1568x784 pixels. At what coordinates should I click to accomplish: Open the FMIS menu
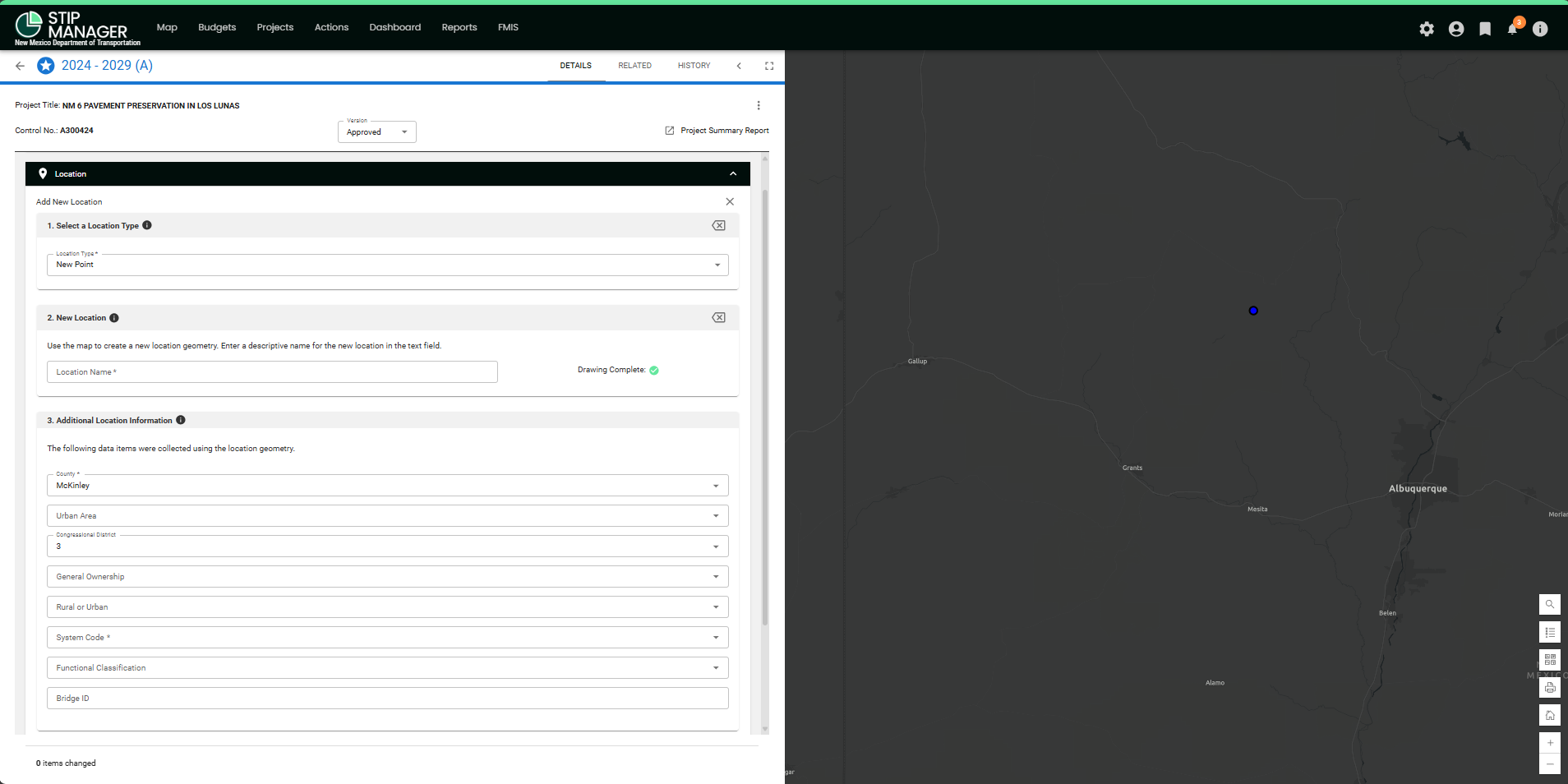[508, 27]
